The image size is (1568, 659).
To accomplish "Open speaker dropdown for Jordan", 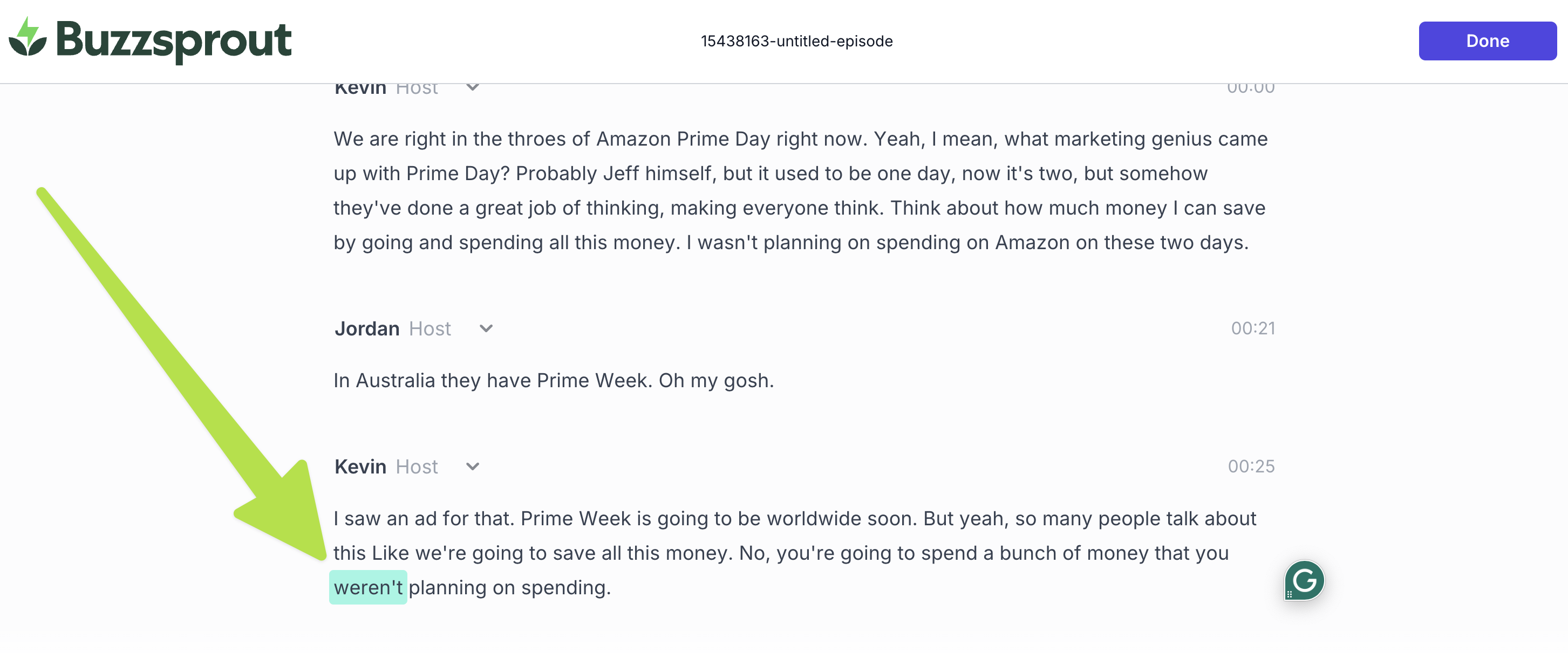I will click(486, 328).
